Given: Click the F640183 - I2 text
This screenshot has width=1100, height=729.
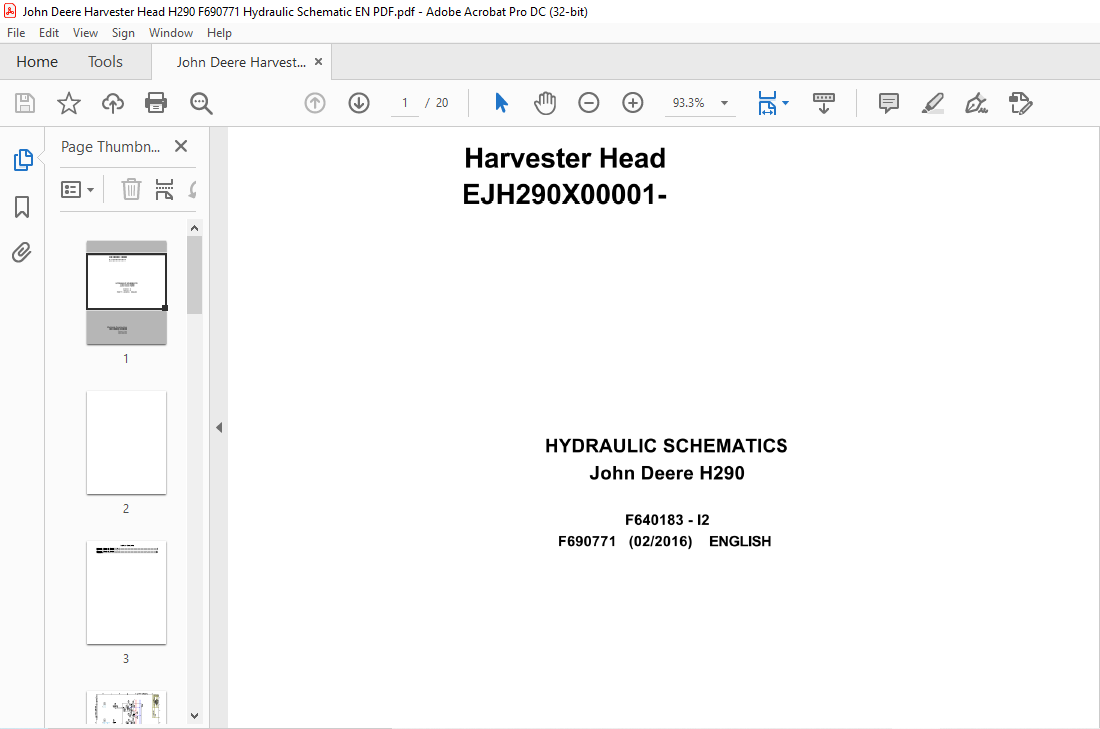Looking at the screenshot, I should [667, 520].
